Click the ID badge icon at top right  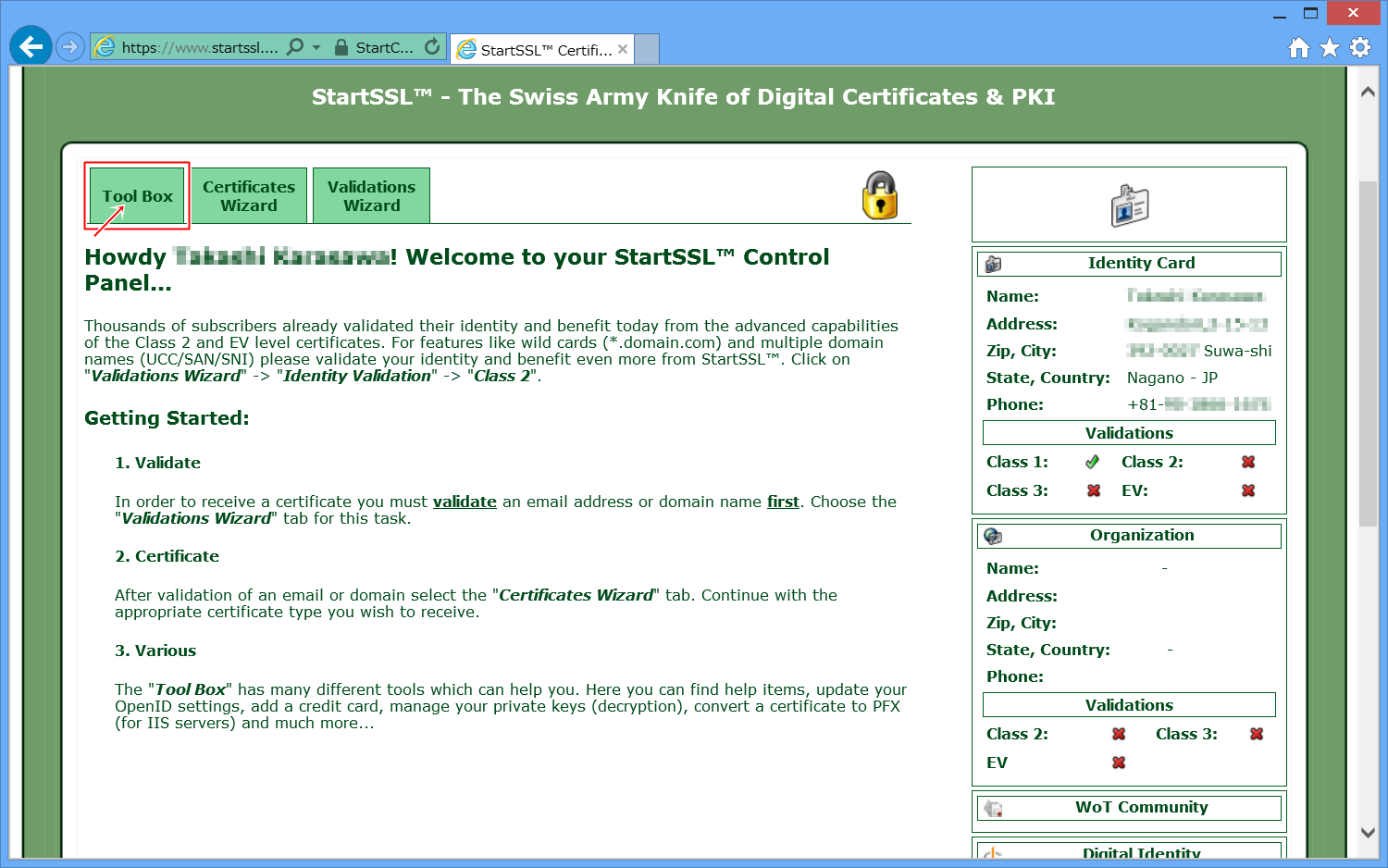[x=1129, y=205]
